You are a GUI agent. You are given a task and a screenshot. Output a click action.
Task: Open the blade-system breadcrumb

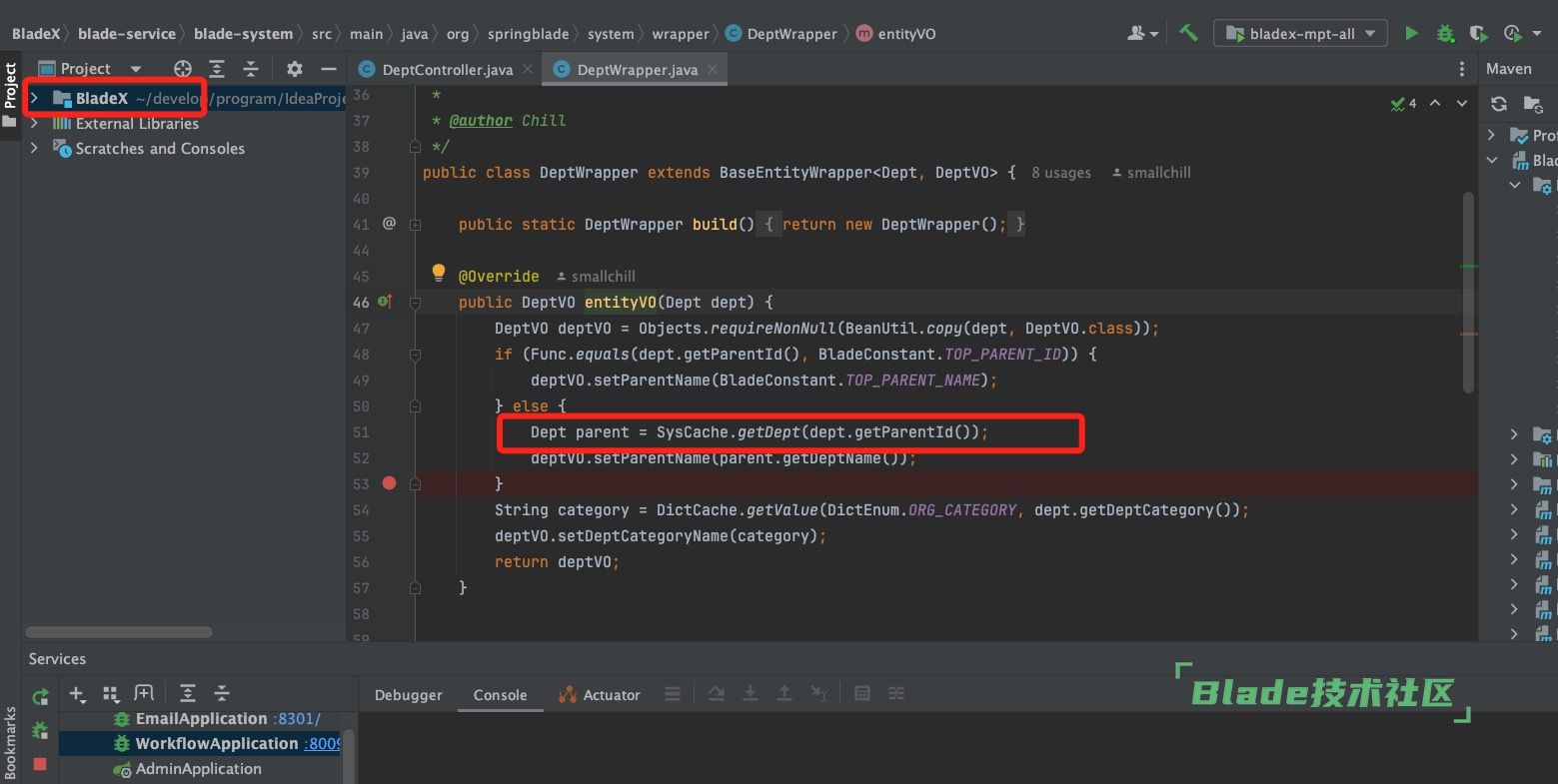point(243,34)
